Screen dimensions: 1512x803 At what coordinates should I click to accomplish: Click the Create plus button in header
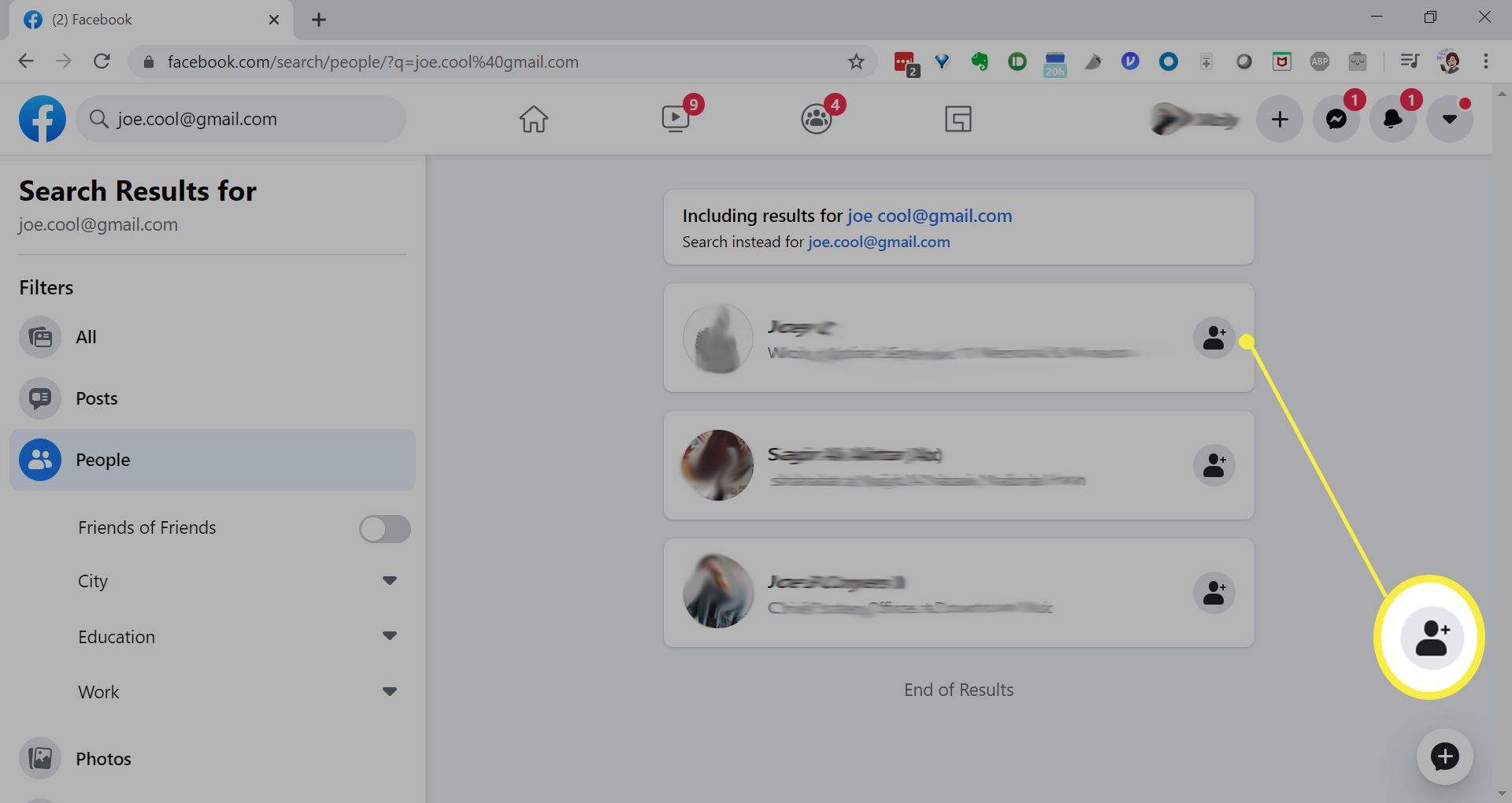(x=1280, y=119)
